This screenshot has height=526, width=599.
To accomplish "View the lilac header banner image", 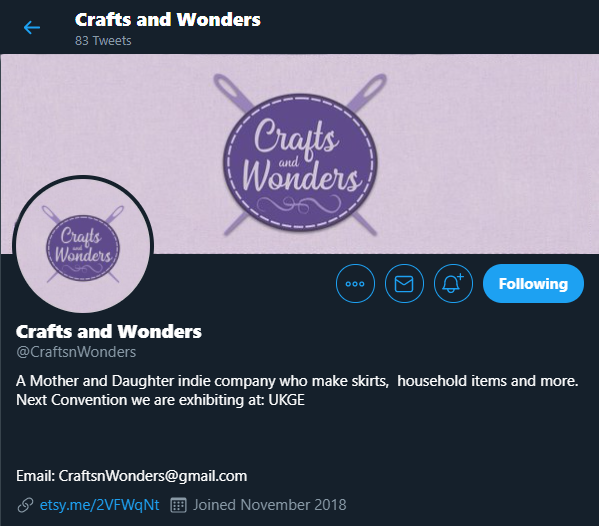I will (300, 154).
